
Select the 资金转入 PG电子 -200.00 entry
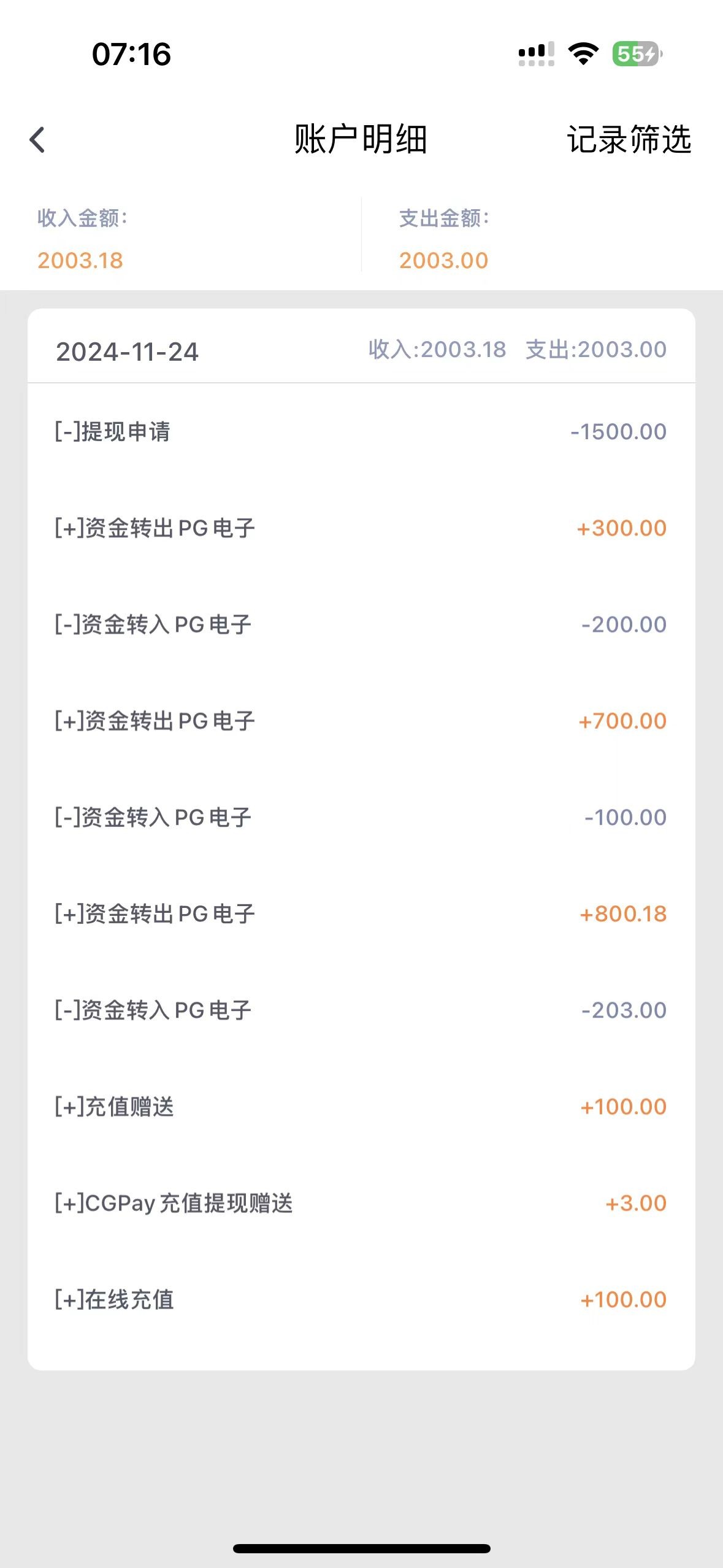[x=361, y=625]
